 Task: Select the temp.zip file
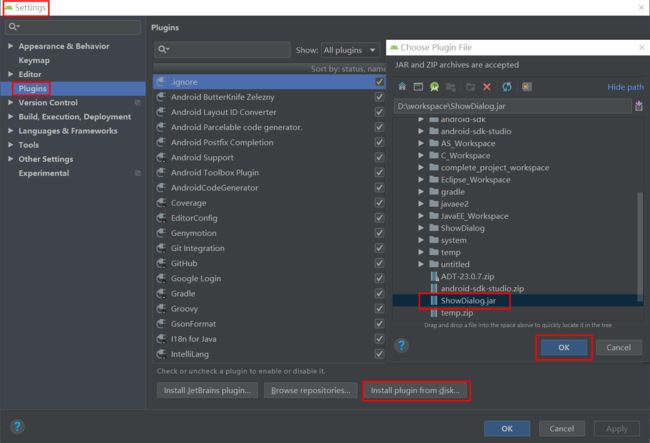tap(456, 313)
